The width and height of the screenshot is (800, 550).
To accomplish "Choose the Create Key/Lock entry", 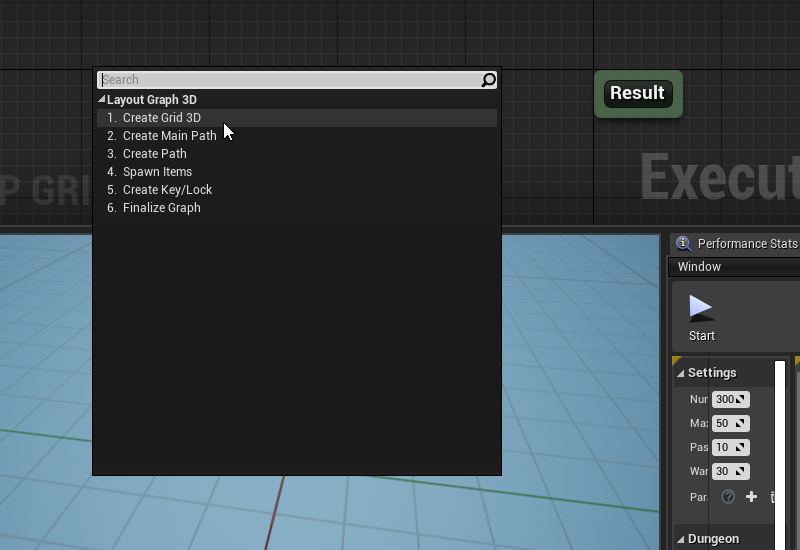I will coord(167,190).
